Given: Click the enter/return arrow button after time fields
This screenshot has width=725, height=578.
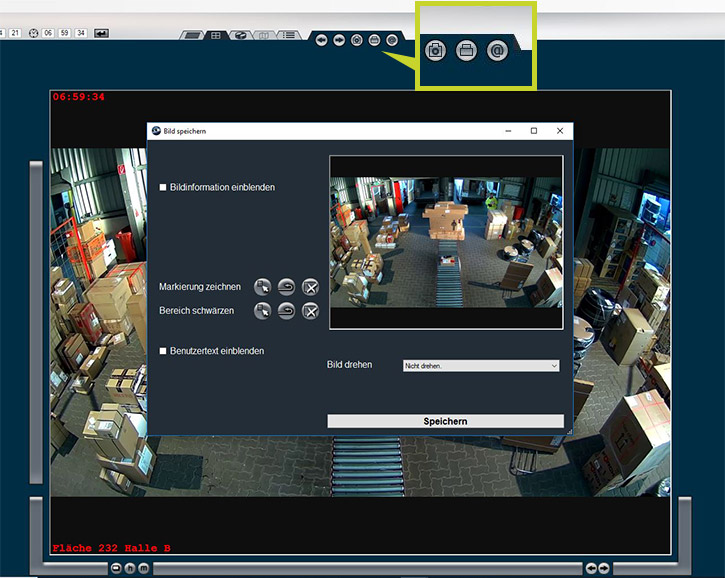Looking at the screenshot, I should click(x=101, y=33).
